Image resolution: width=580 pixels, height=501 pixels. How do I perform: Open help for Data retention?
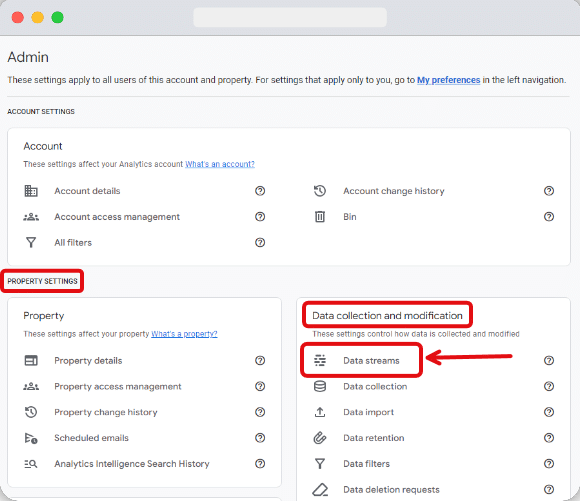tap(549, 438)
